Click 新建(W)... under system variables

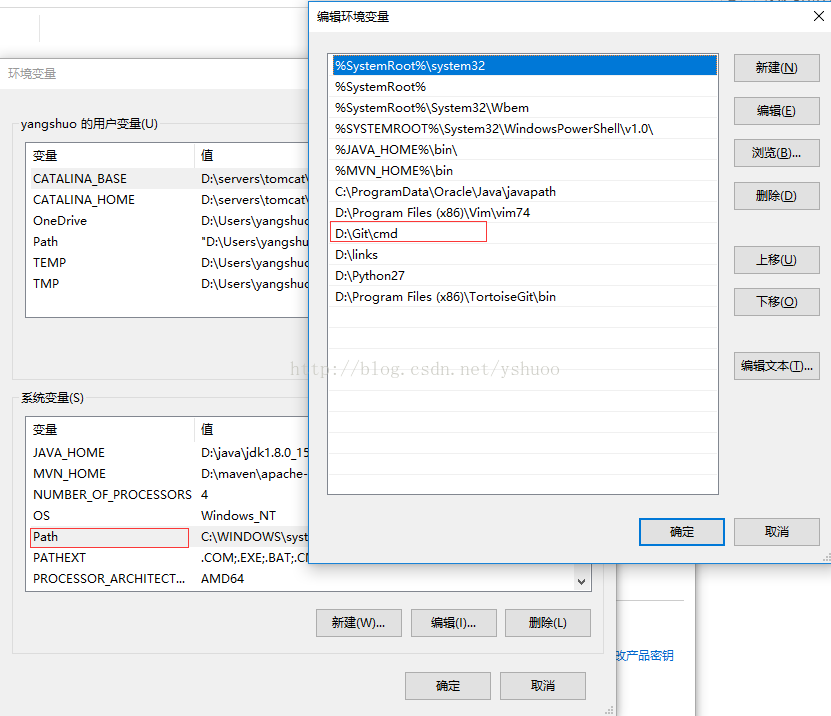pyautogui.click(x=359, y=623)
